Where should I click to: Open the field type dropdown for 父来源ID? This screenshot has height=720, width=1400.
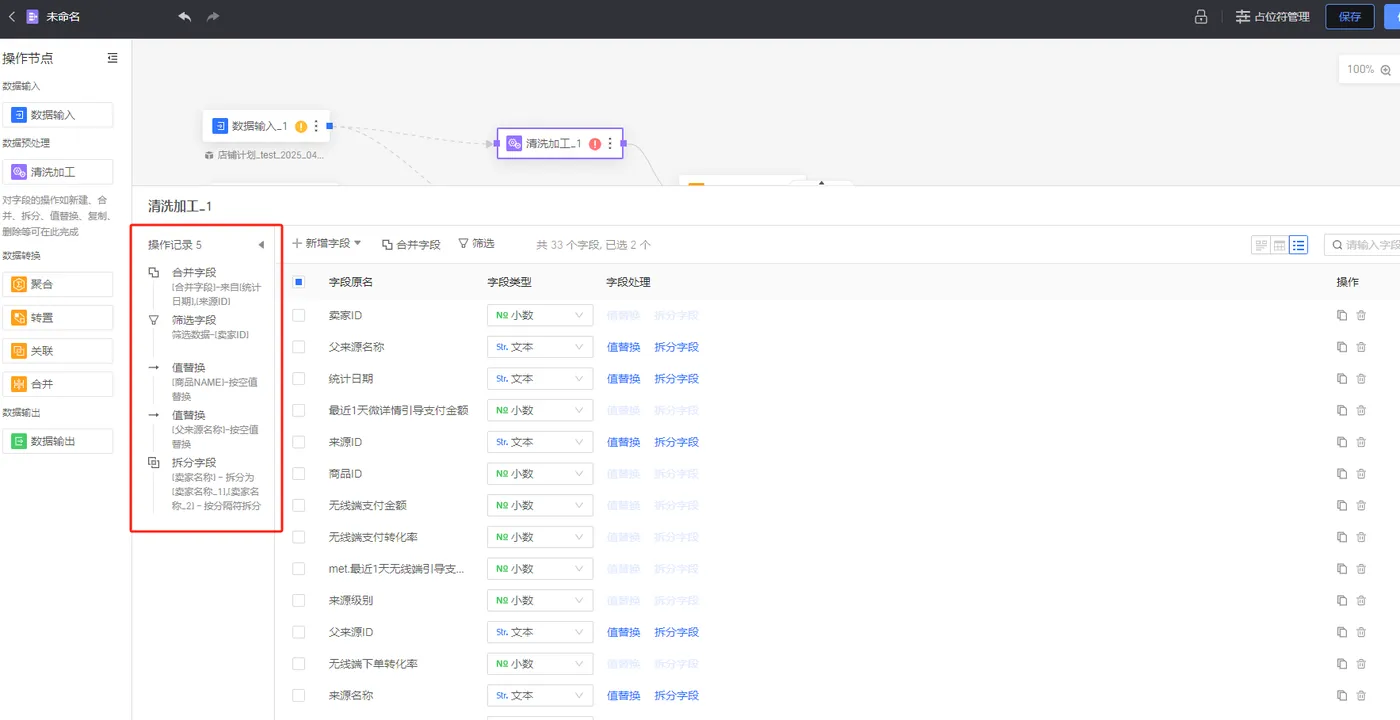pos(540,632)
